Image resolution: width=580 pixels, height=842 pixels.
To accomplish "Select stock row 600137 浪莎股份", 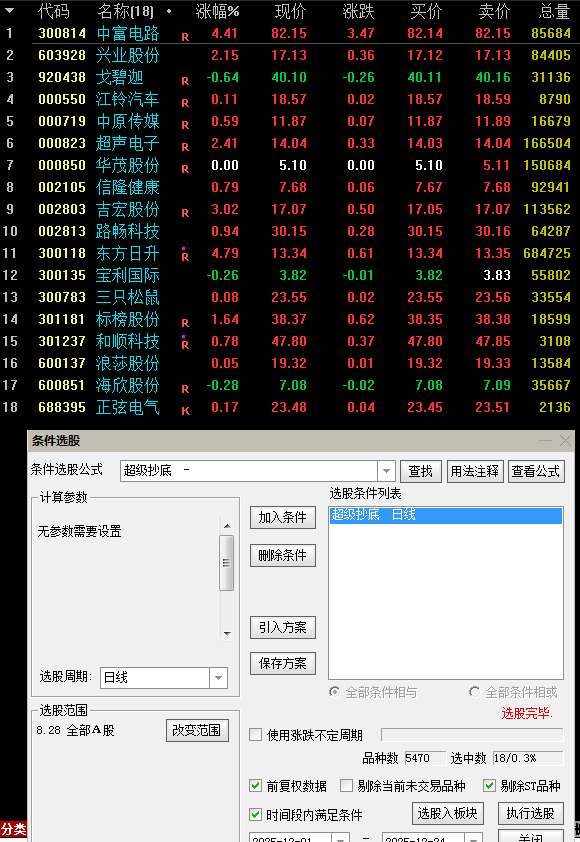I will pyautogui.click(x=290, y=364).
